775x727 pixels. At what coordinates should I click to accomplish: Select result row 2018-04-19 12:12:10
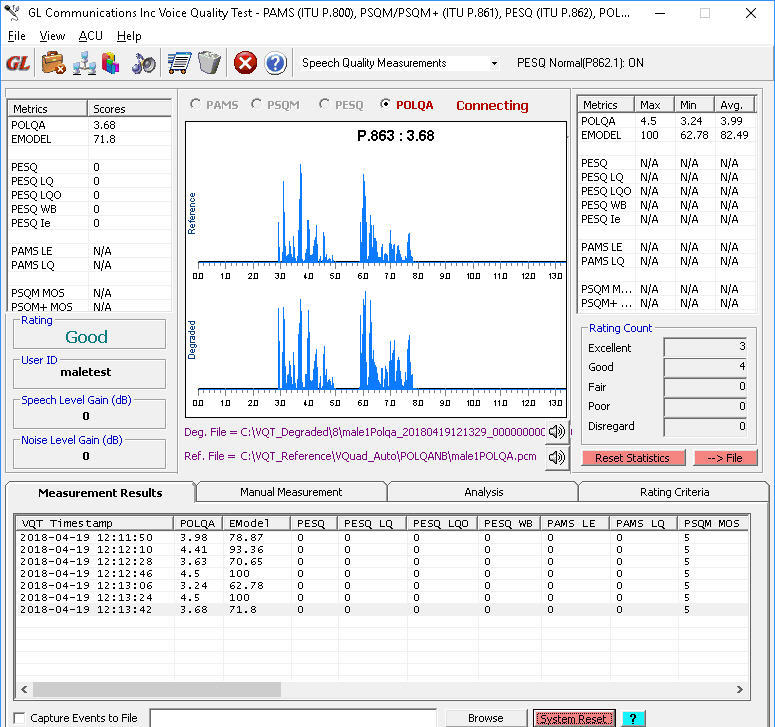tap(382, 549)
